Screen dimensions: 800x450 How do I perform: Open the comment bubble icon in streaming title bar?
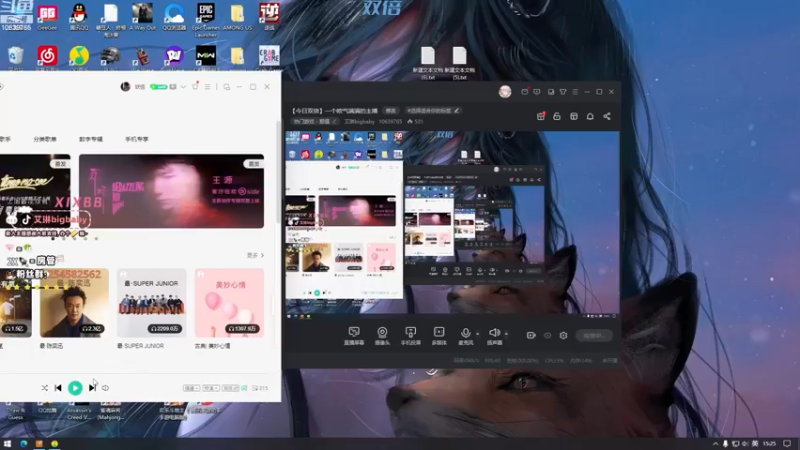(x=537, y=92)
